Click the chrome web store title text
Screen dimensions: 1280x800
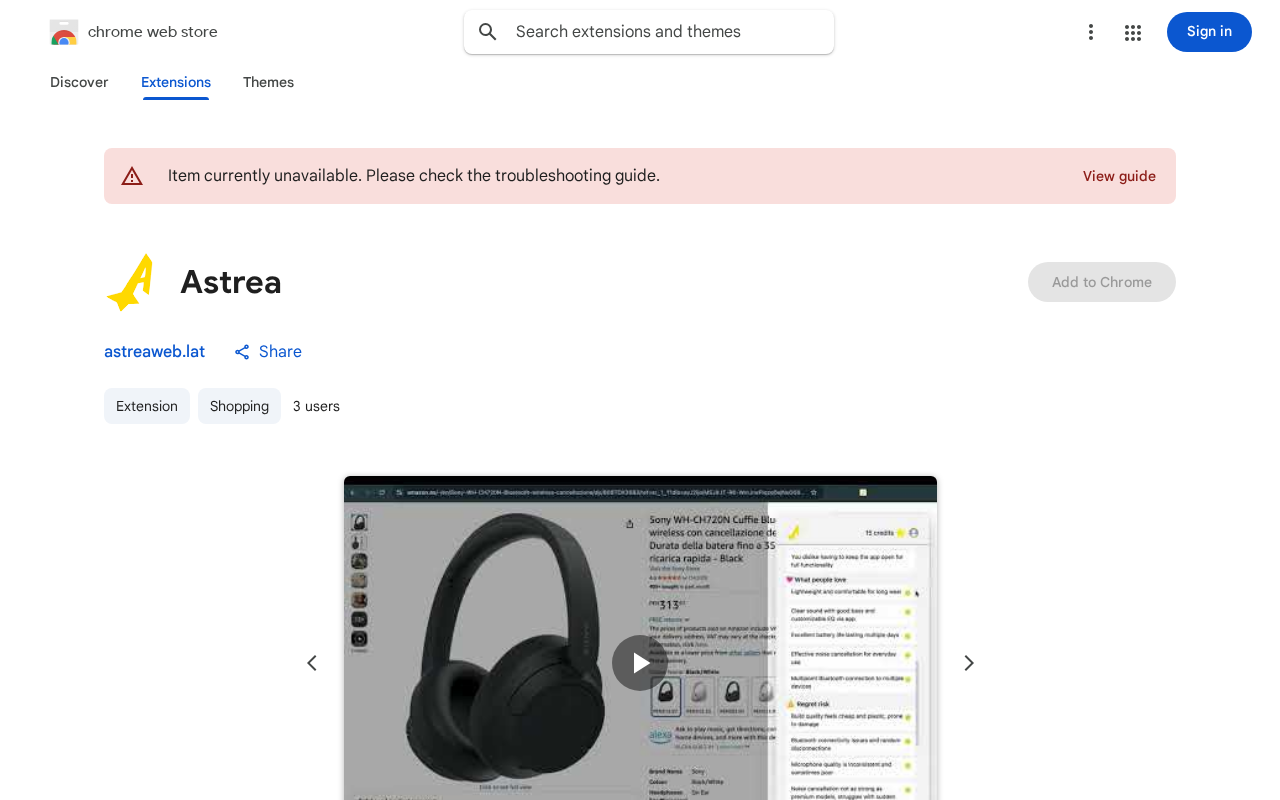tap(153, 32)
